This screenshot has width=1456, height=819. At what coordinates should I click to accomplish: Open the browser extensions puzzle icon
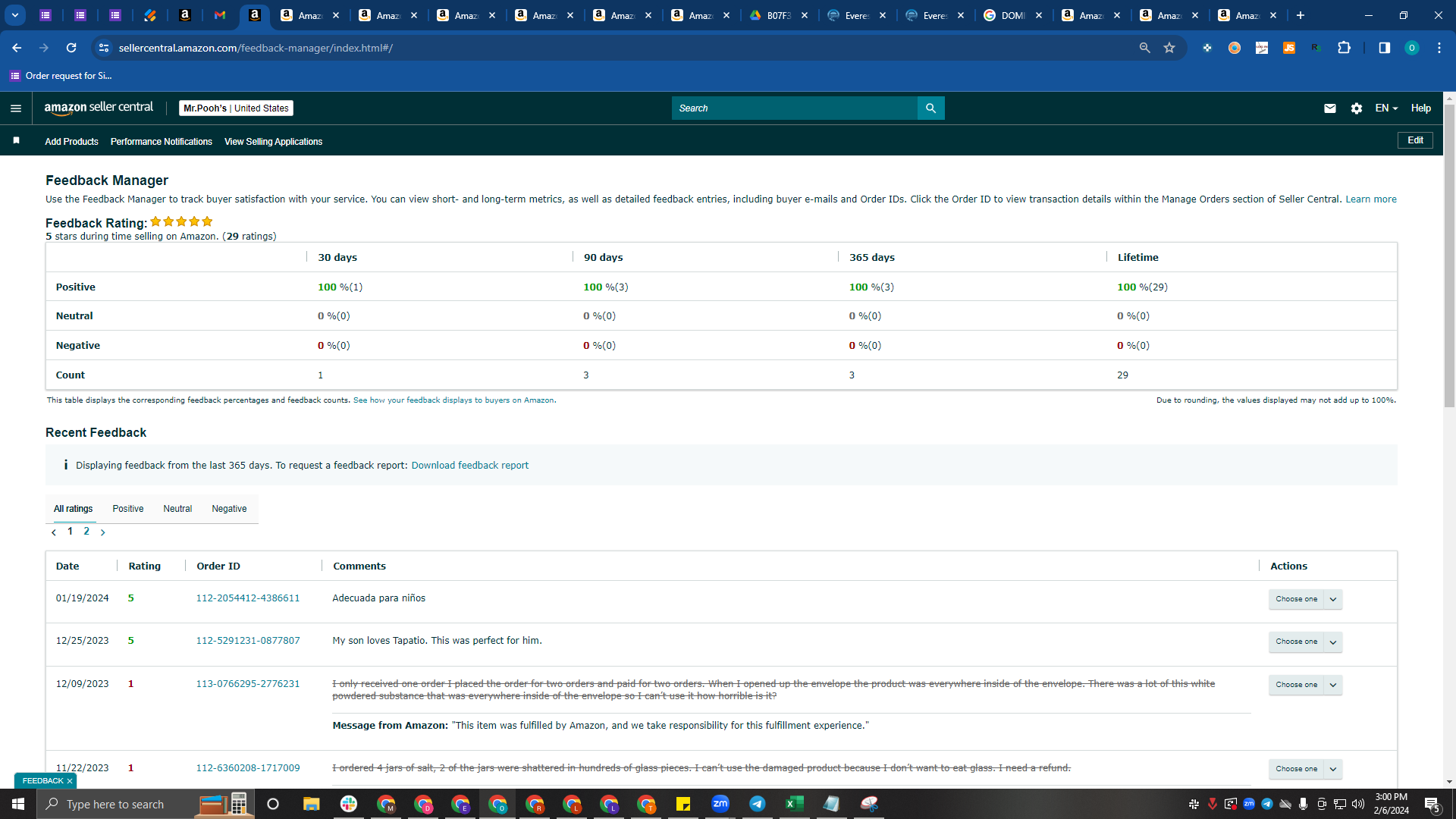pos(1344,48)
